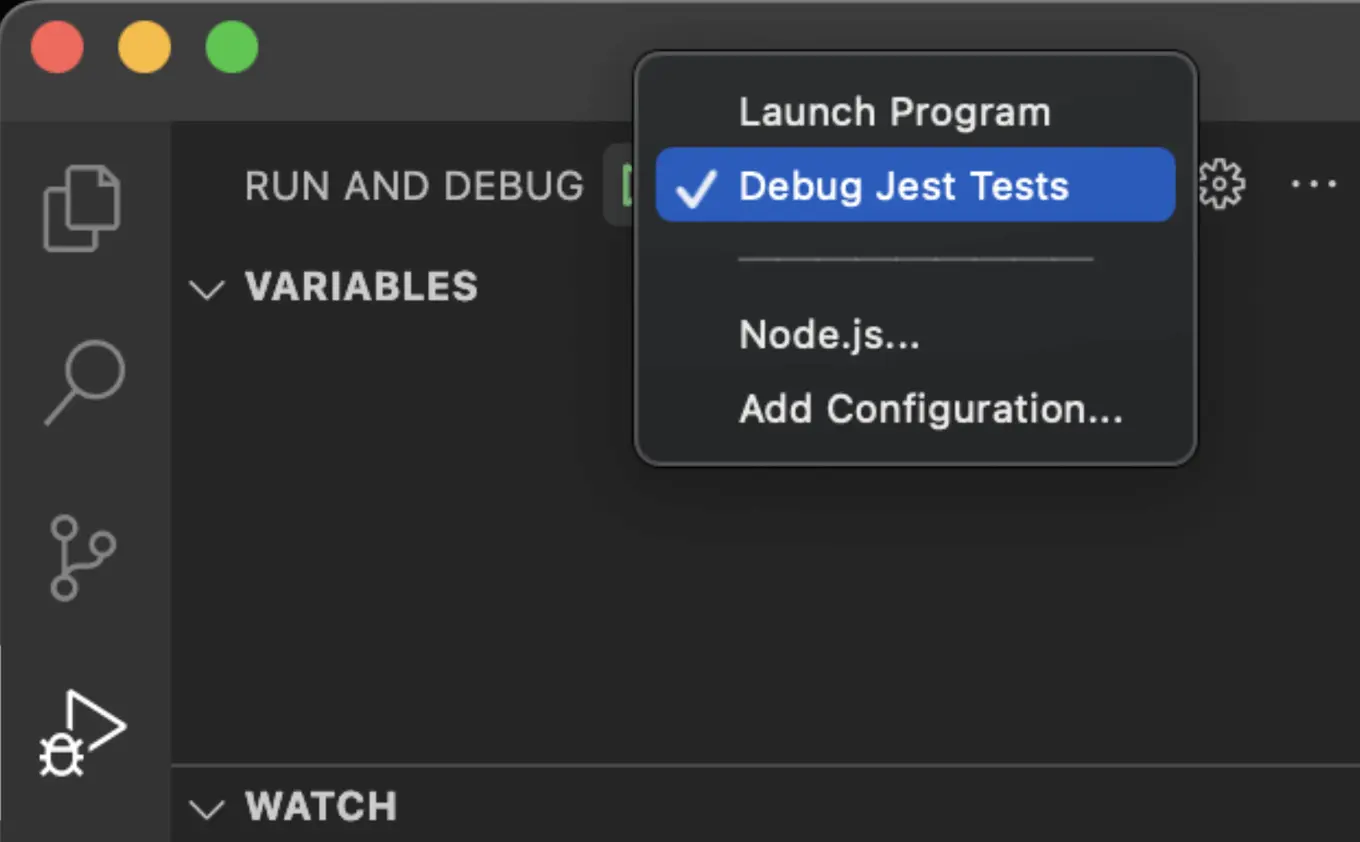This screenshot has width=1360, height=842.
Task: Click the VARIABLES section header
Action: (361, 288)
